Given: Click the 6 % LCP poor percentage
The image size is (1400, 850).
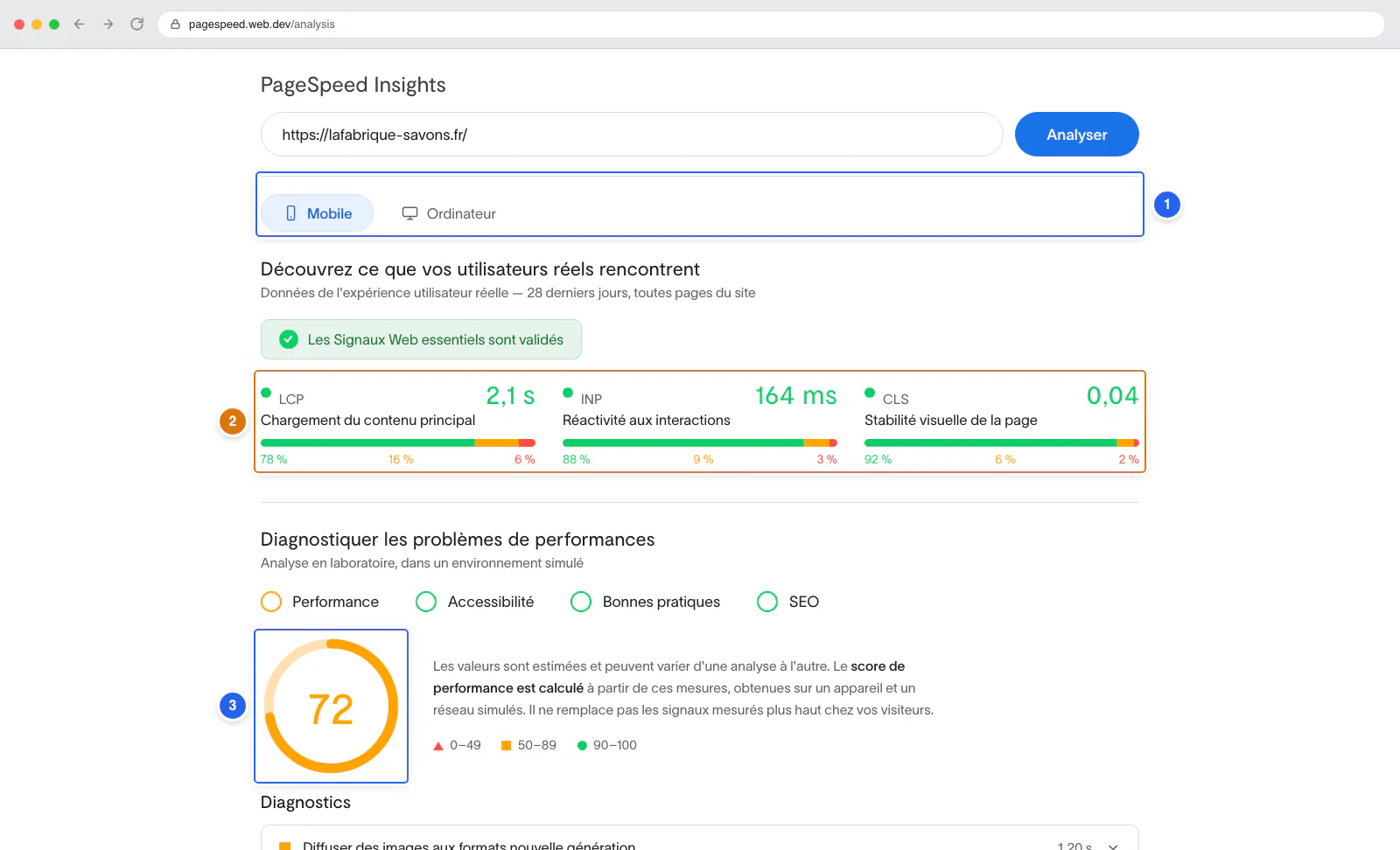Looking at the screenshot, I should (525, 459).
